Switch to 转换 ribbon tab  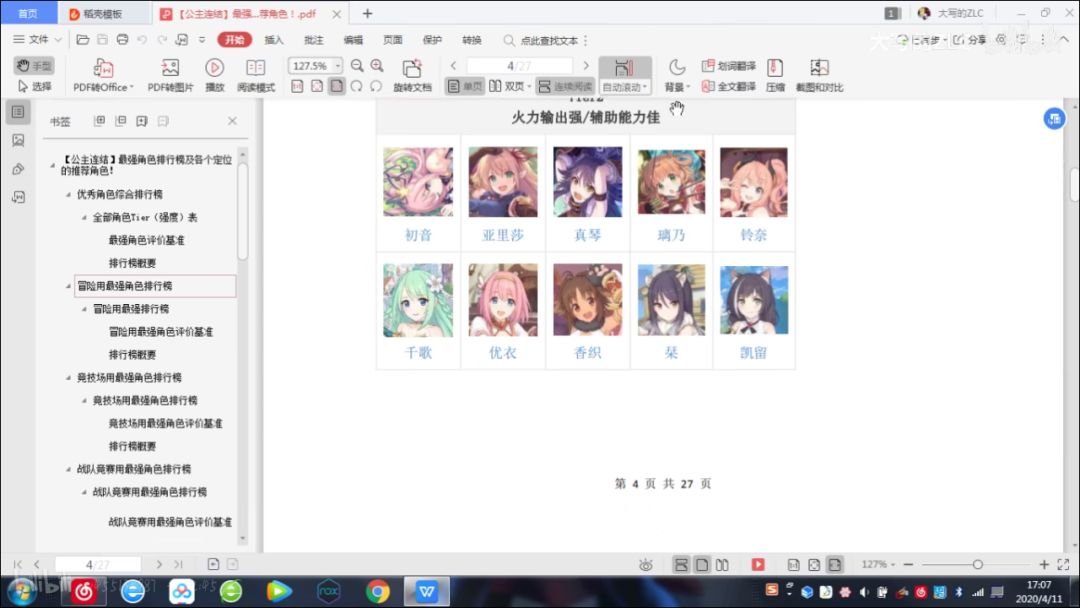click(472, 40)
